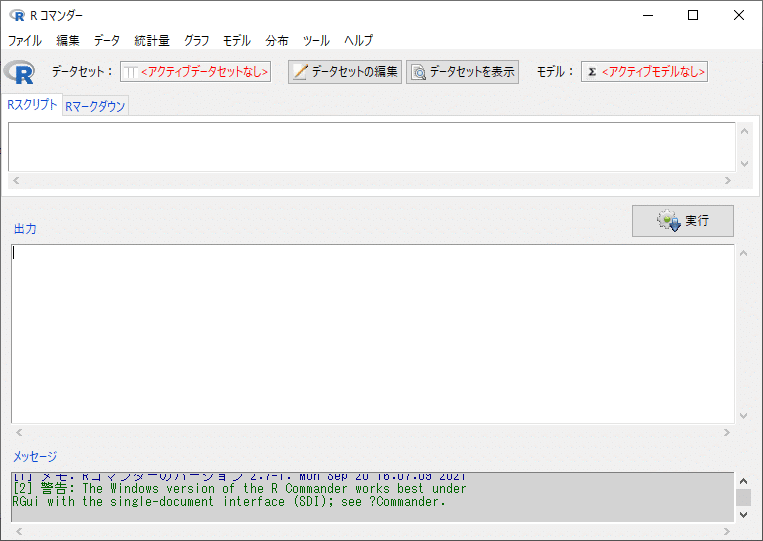The image size is (763, 541).
Task: Click the output area scroll left arrow
Action: (x=19, y=433)
